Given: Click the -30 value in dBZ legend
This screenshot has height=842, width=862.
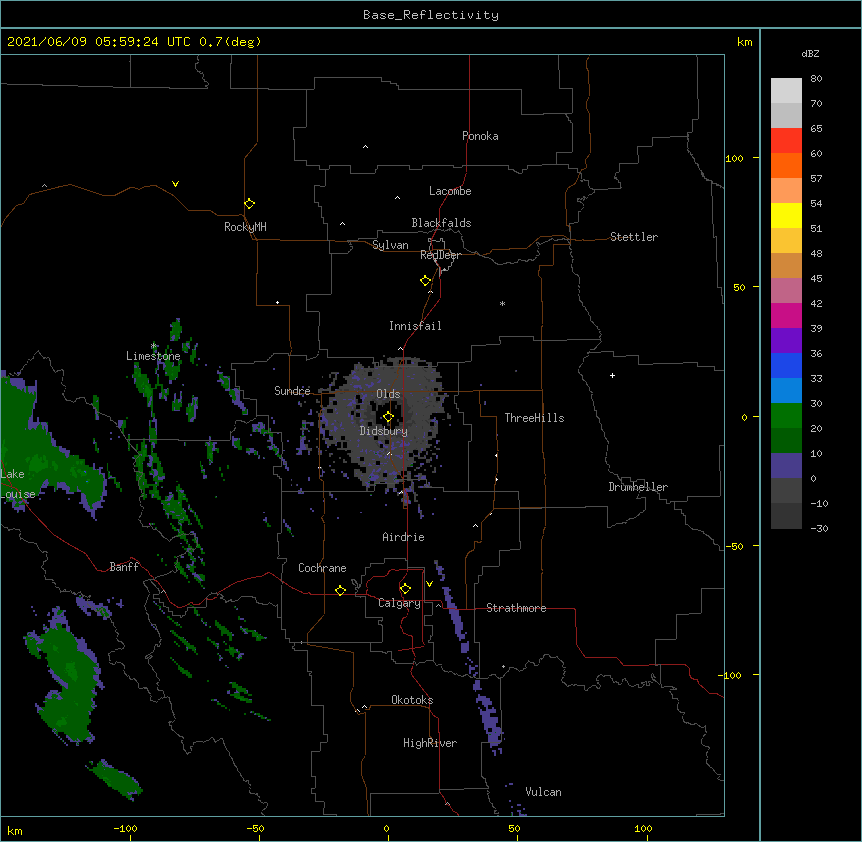Looking at the screenshot, I should coord(819,528).
